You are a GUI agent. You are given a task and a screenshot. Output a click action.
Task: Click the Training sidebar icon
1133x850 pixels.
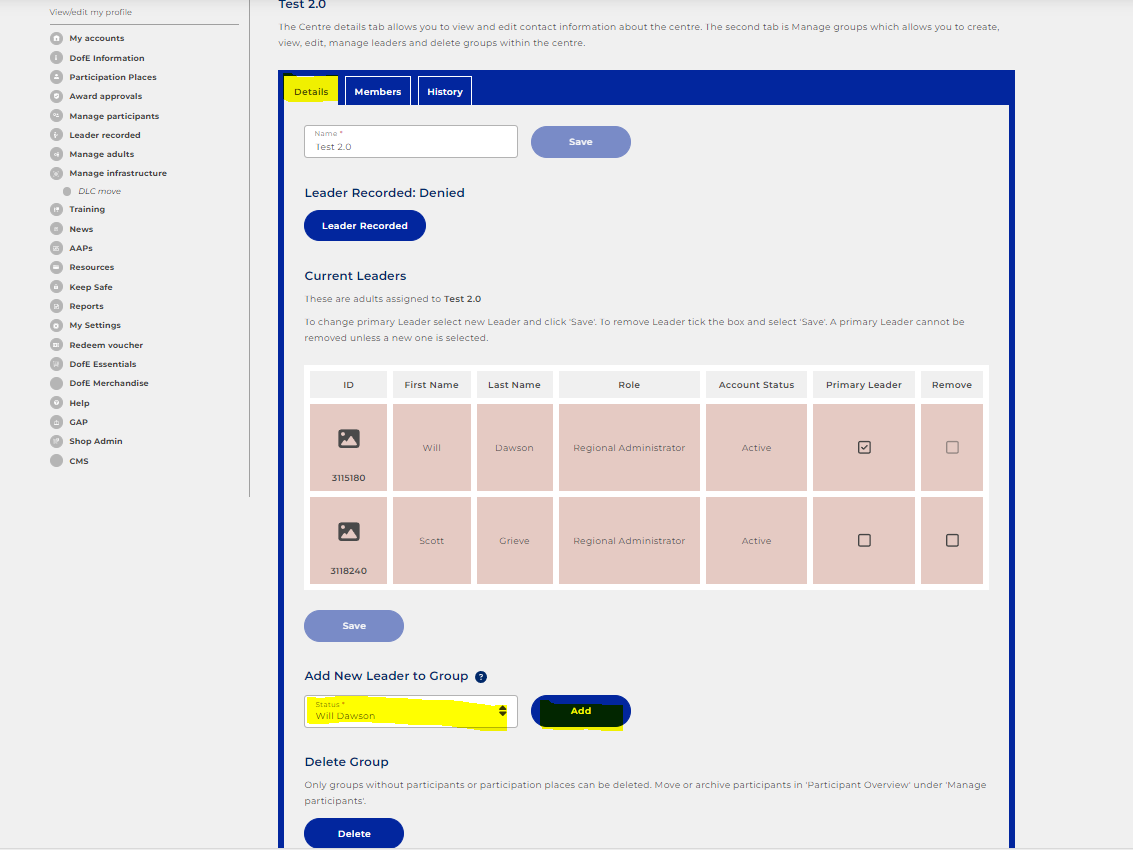56,209
